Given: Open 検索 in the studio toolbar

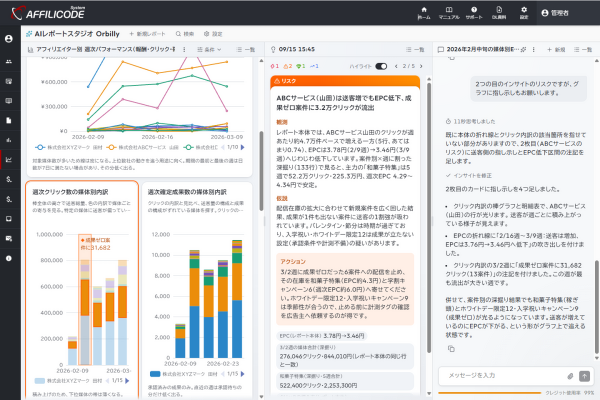Looking at the screenshot, I should coord(185,34).
